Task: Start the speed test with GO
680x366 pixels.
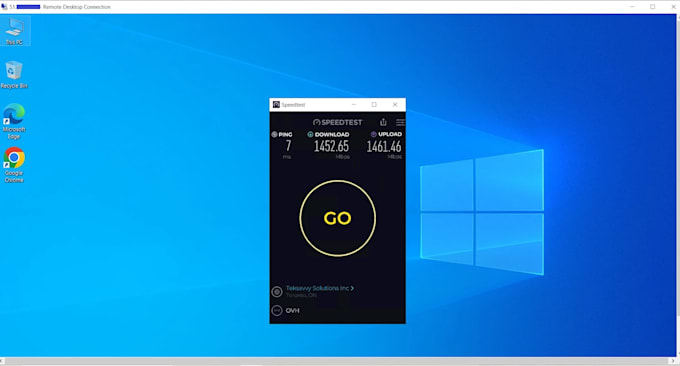Action: pyautogui.click(x=337, y=218)
